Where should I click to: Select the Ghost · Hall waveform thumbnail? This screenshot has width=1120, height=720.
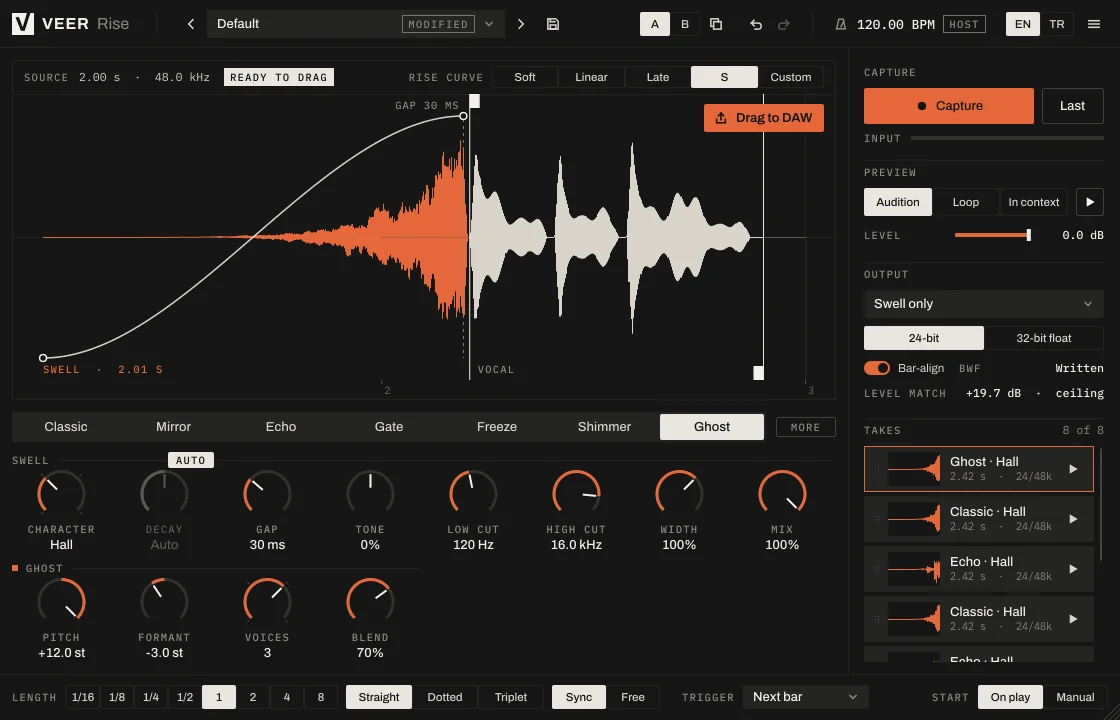pos(914,469)
